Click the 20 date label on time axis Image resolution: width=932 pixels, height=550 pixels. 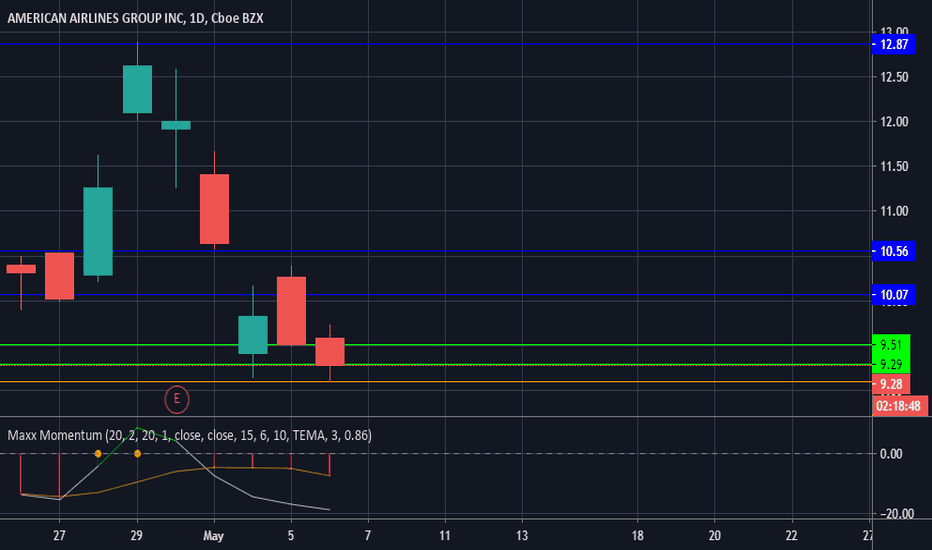pyautogui.click(x=714, y=535)
